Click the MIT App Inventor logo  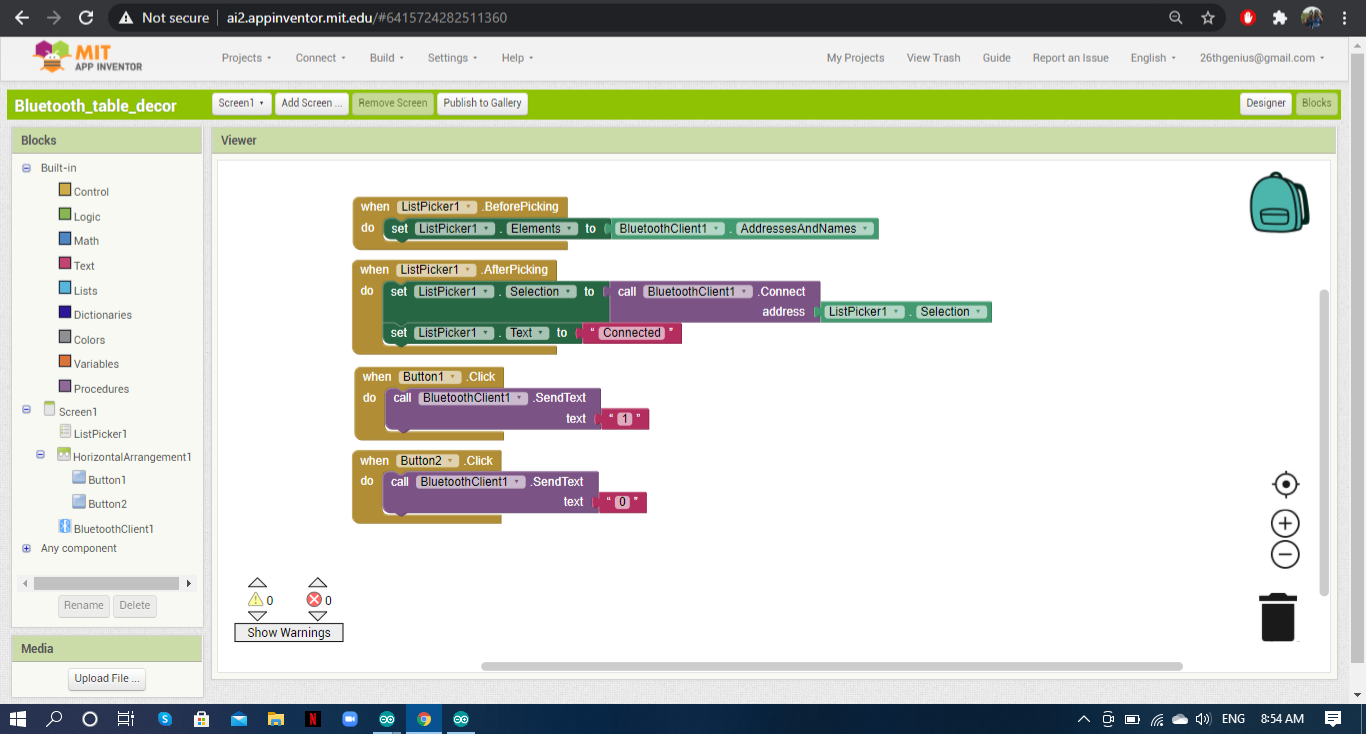click(x=88, y=57)
